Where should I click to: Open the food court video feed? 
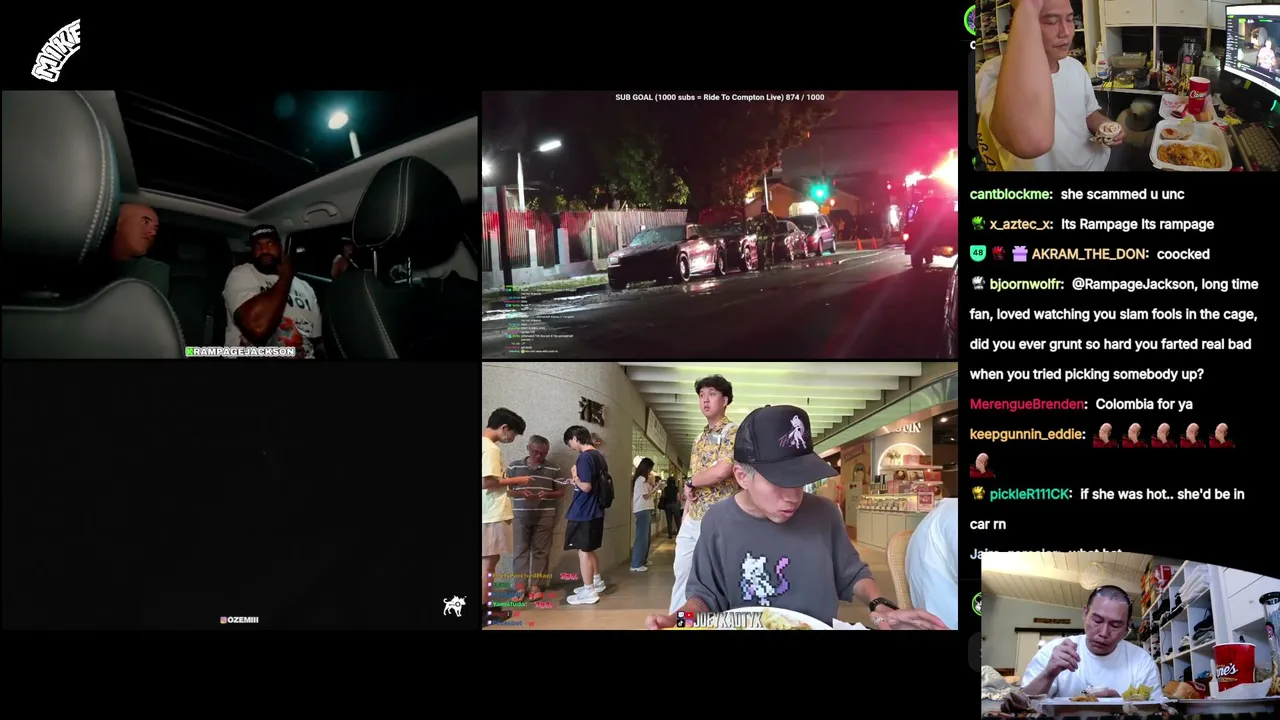[x=720, y=496]
